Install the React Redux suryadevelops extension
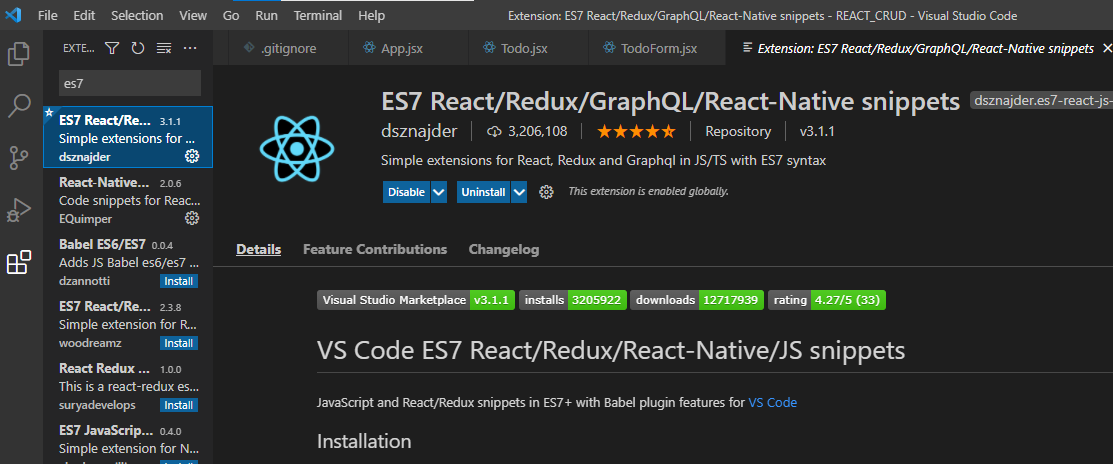This screenshot has width=1113, height=464. [x=179, y=405]
